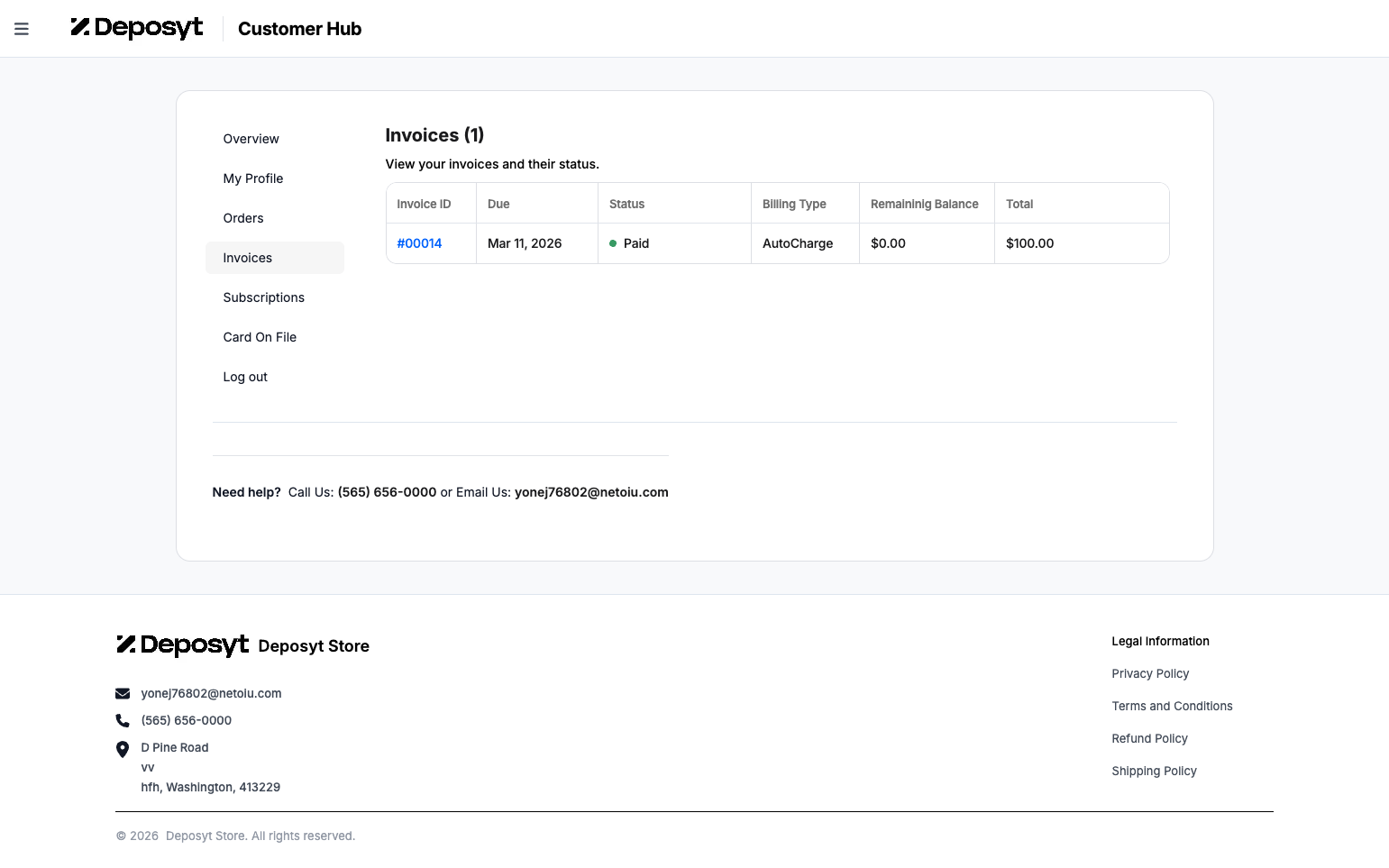Select Invoices in sidebar
The width and height of the screenshot is (1389, 868).
pyautogui.click(x=275, y=258)
